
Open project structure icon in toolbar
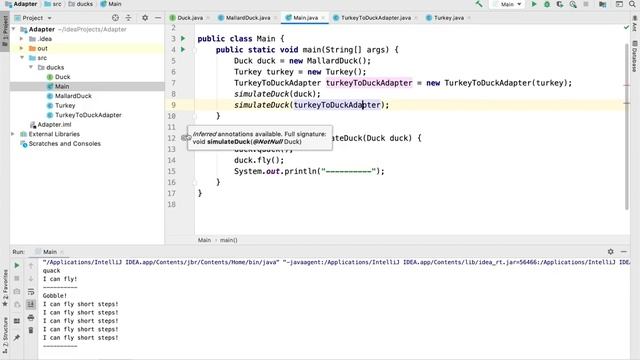tap(602, 4)
